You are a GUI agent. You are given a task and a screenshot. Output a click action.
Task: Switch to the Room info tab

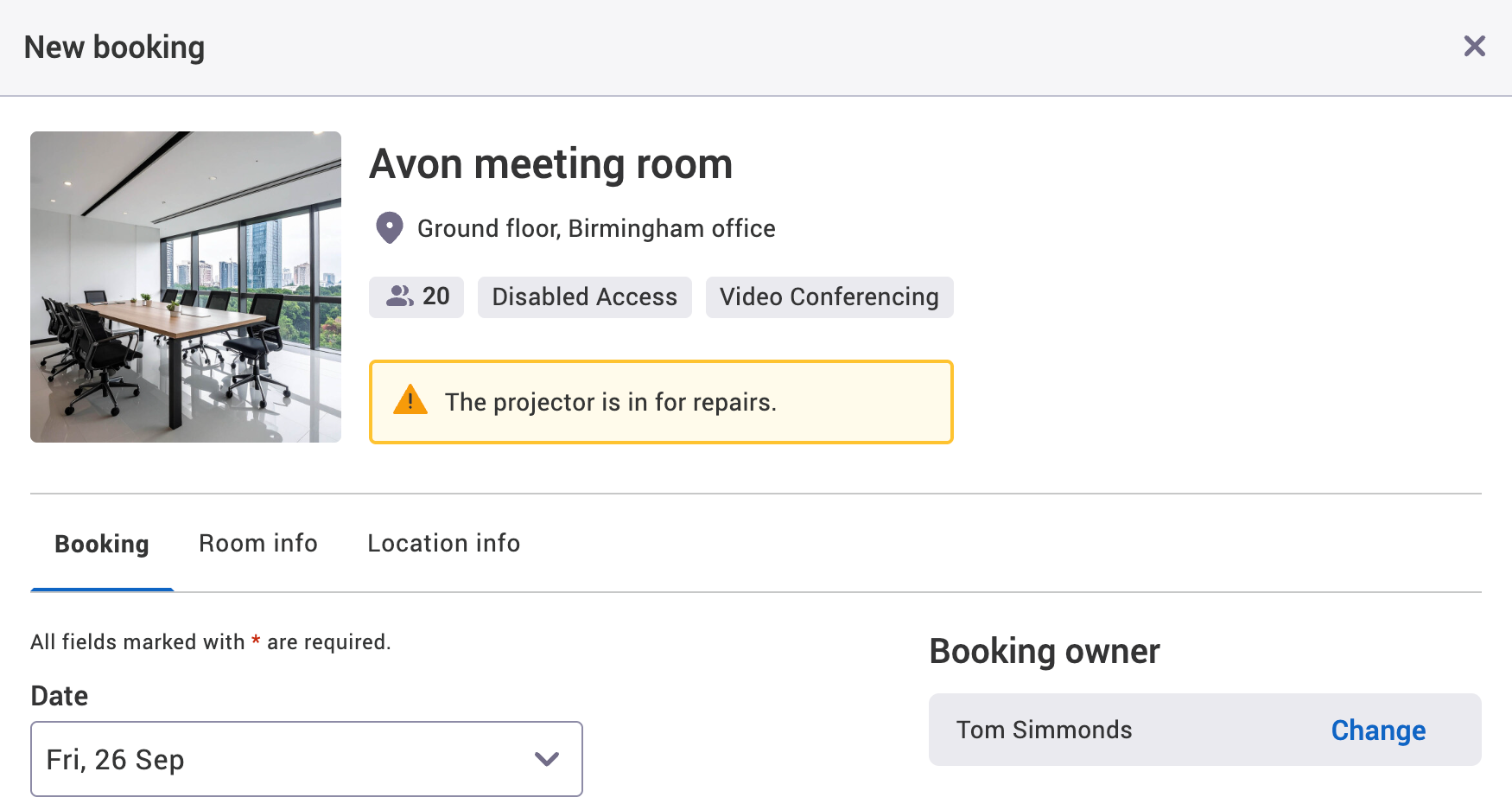pyautogui.click(x=257, y=543)
